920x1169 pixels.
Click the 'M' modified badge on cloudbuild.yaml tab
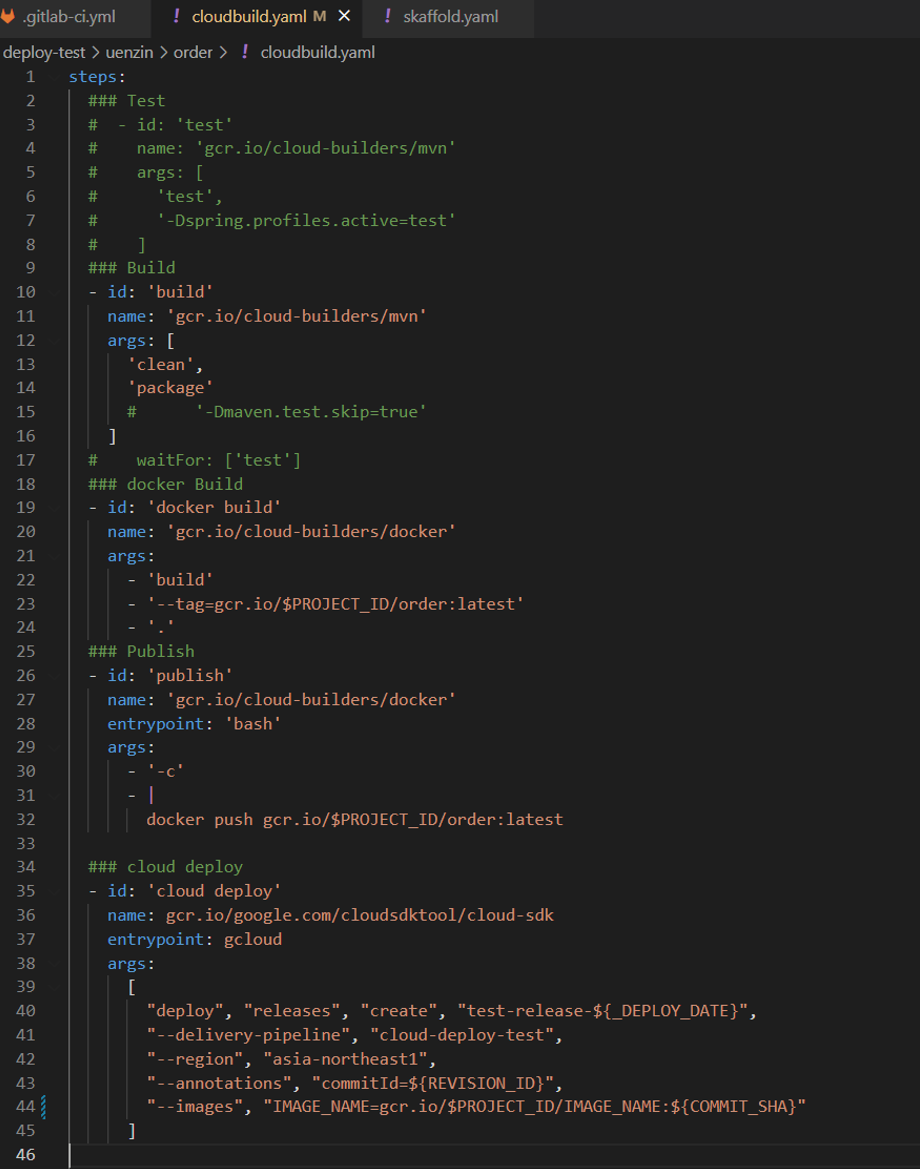[x=320, y=16]
